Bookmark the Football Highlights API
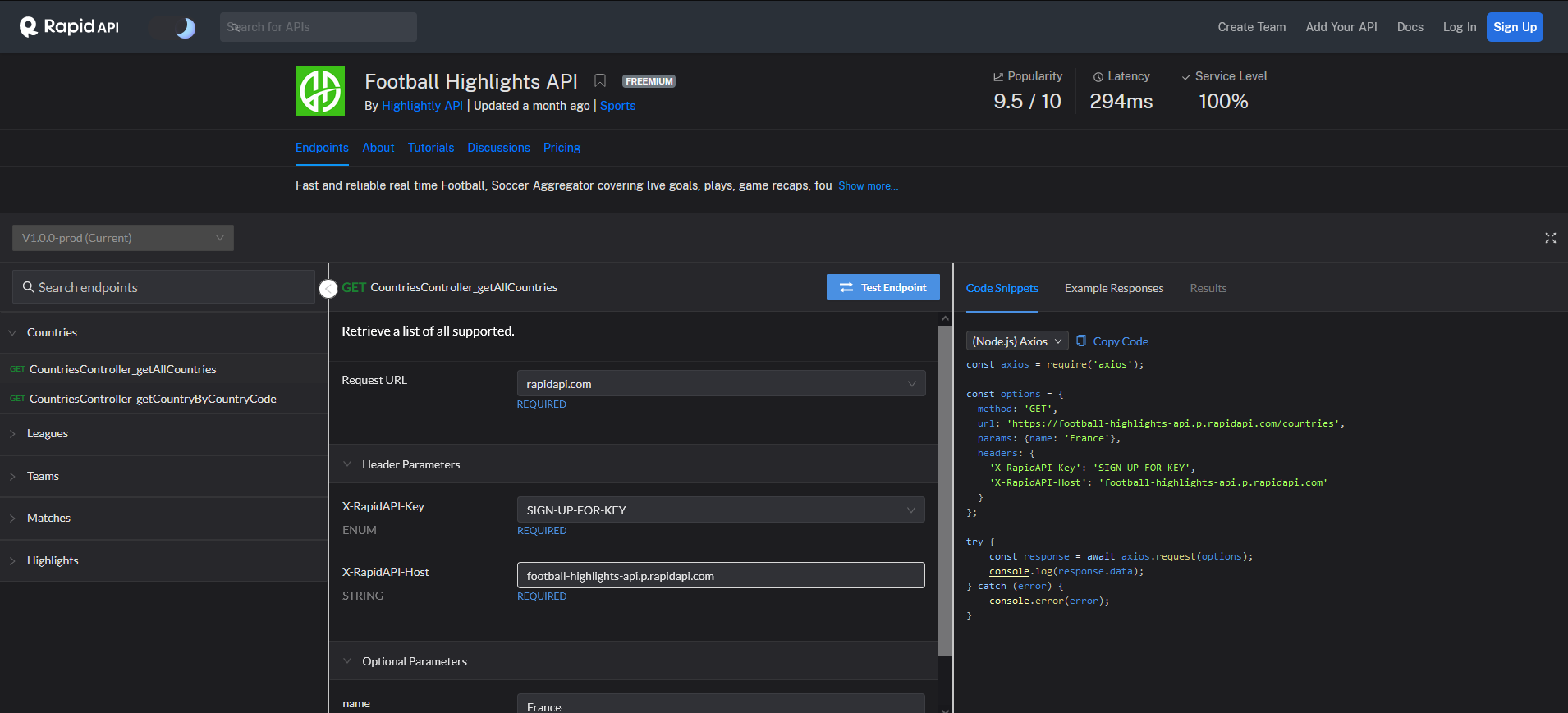1568x713 pixels. (x=600, y=80)
